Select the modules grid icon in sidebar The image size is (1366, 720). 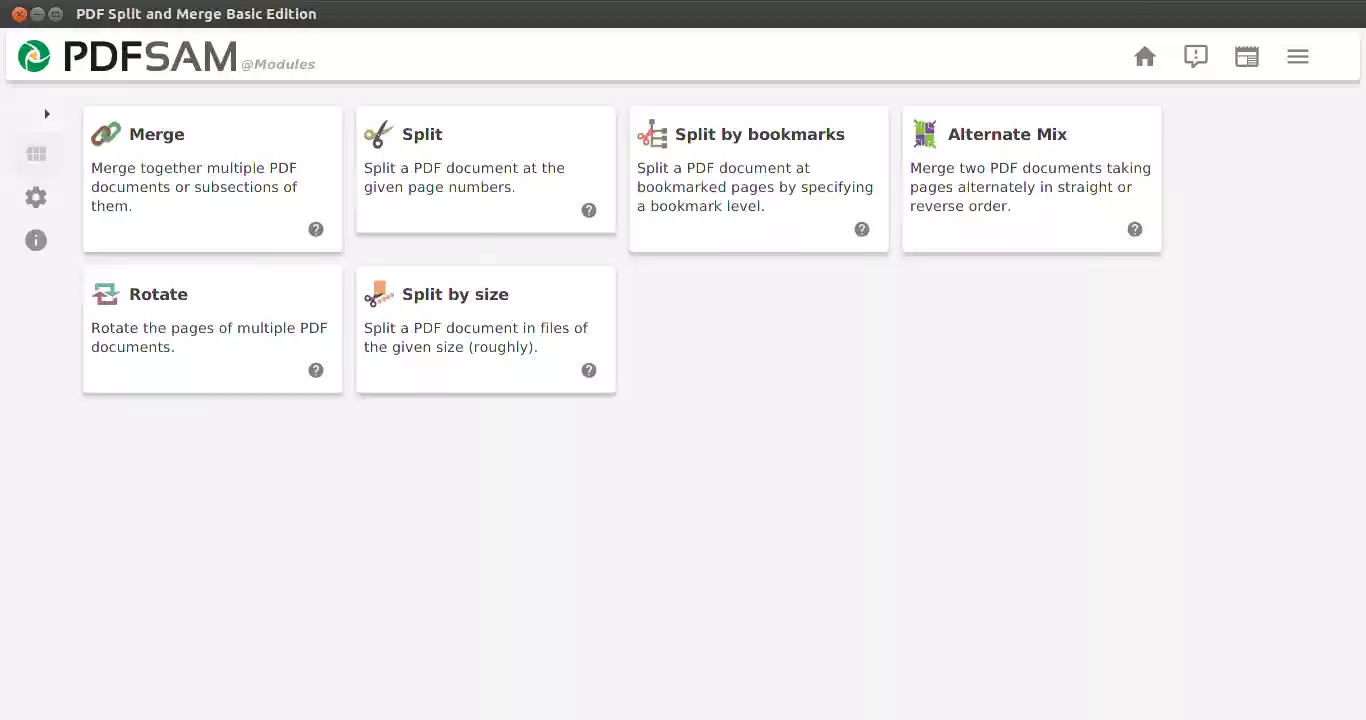[x=36, y=154]
